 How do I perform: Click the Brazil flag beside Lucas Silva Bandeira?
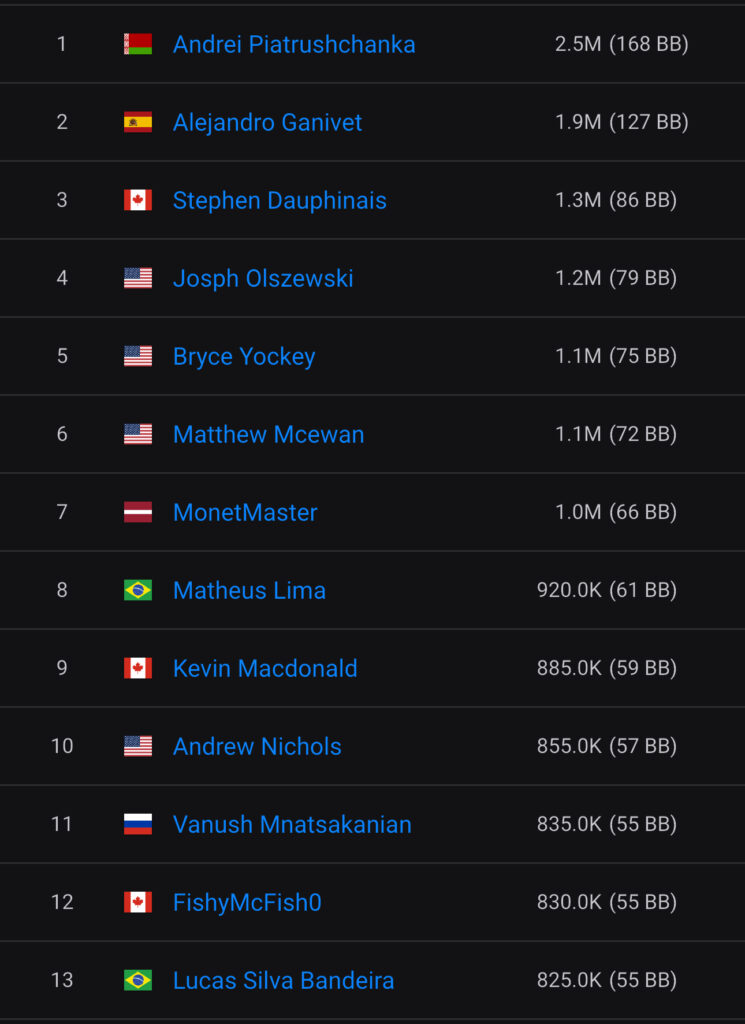click(x=138, y=980)
